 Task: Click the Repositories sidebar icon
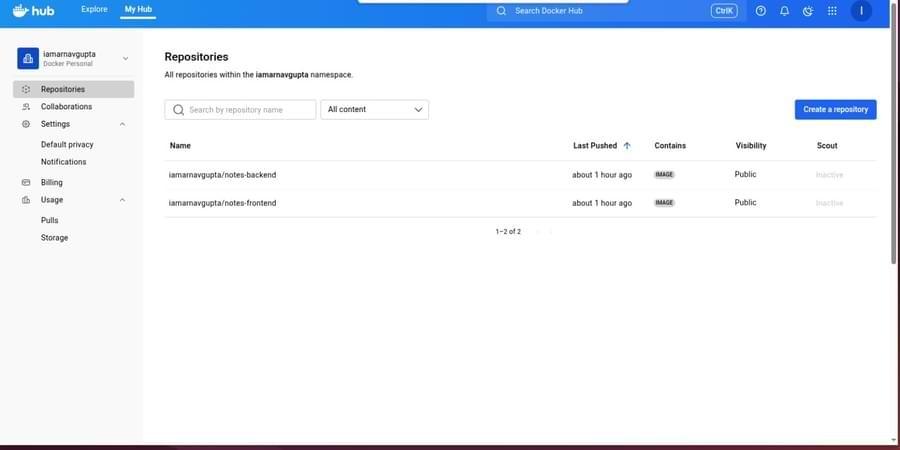(25, 90)
